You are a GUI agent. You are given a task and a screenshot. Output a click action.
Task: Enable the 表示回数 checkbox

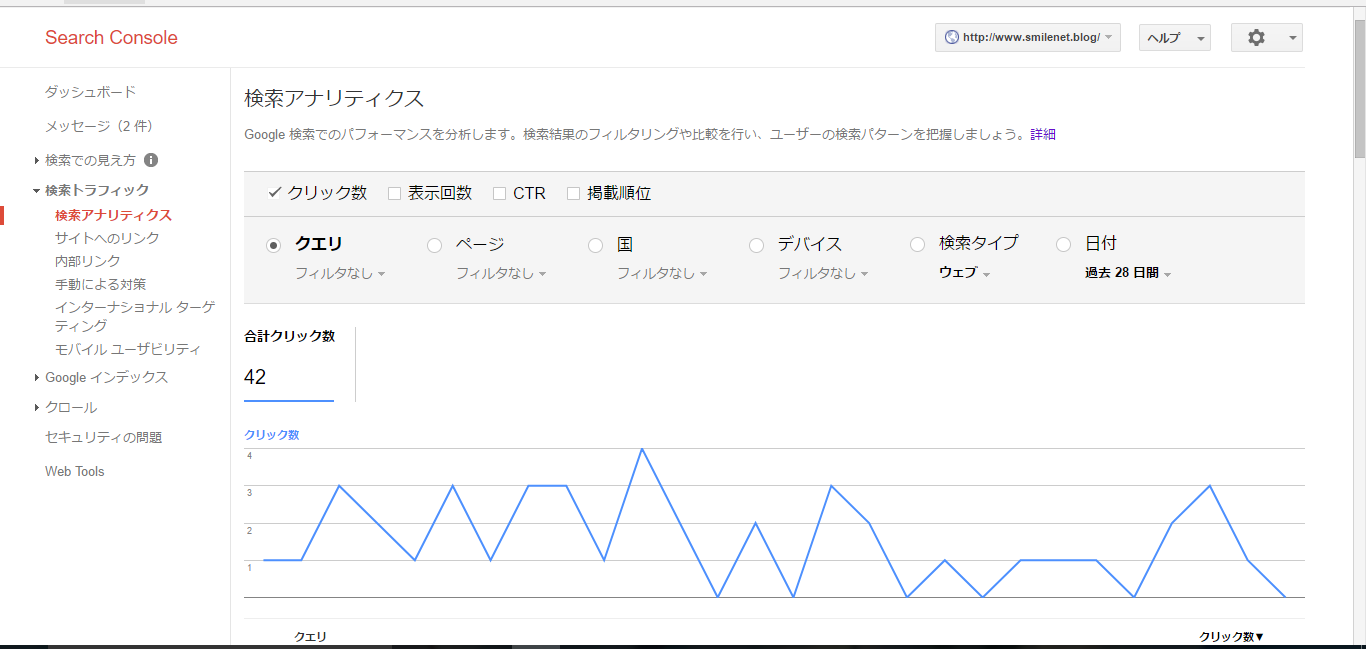point(394,193)
